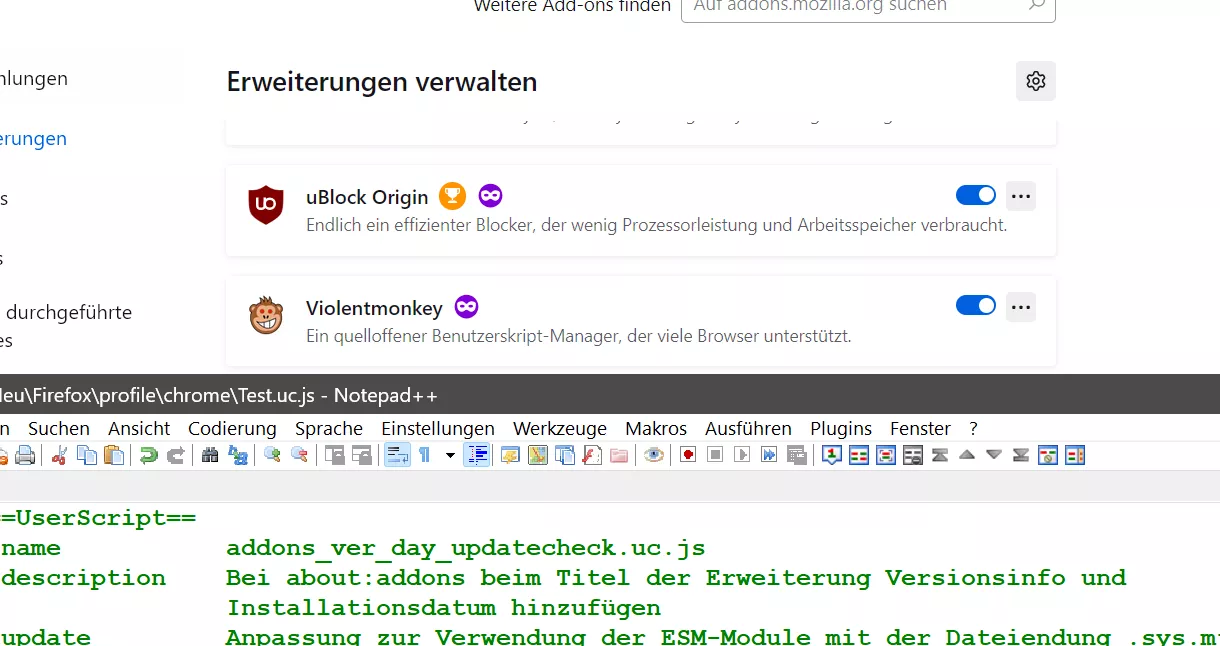Click the Print icon in Notepad++ toolbar
1220x646 pixels.
coord(24,455)
